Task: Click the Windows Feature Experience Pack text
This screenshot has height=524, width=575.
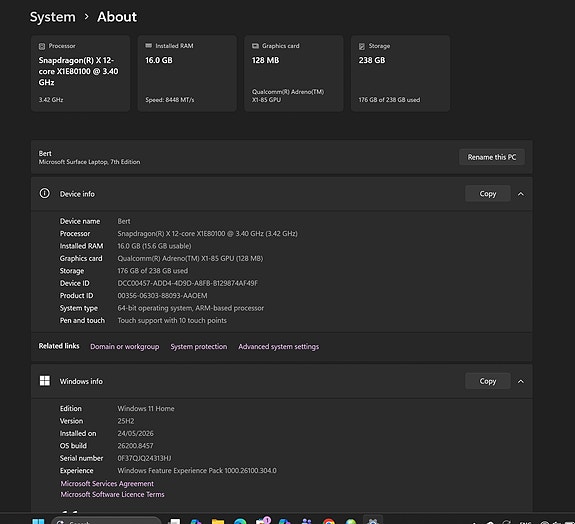Action: click(x=197, y=470)
